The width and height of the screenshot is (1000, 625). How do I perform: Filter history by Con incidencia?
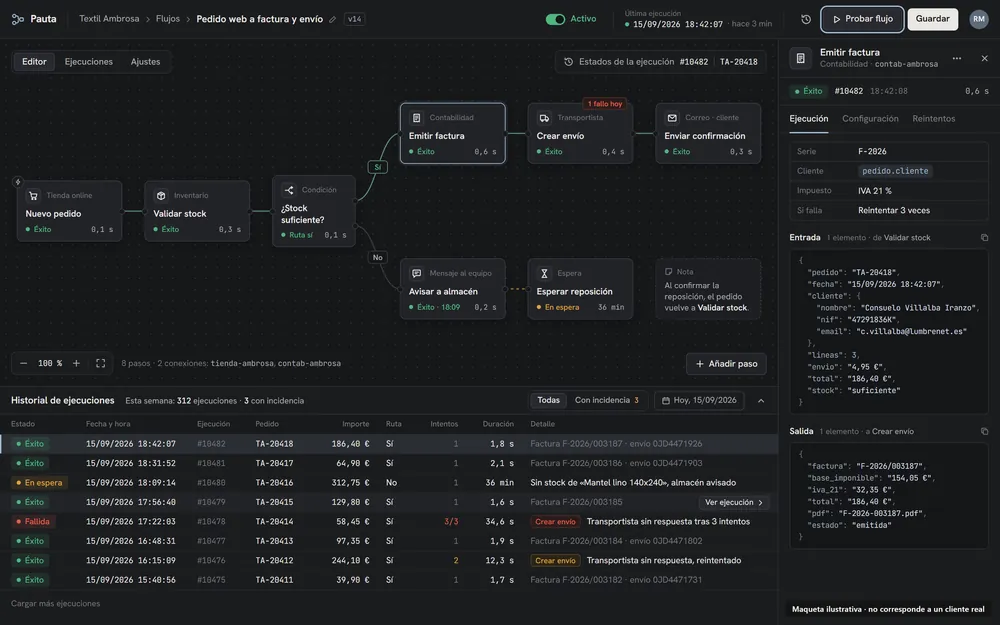pyautogui.click(x=607, y=401)
